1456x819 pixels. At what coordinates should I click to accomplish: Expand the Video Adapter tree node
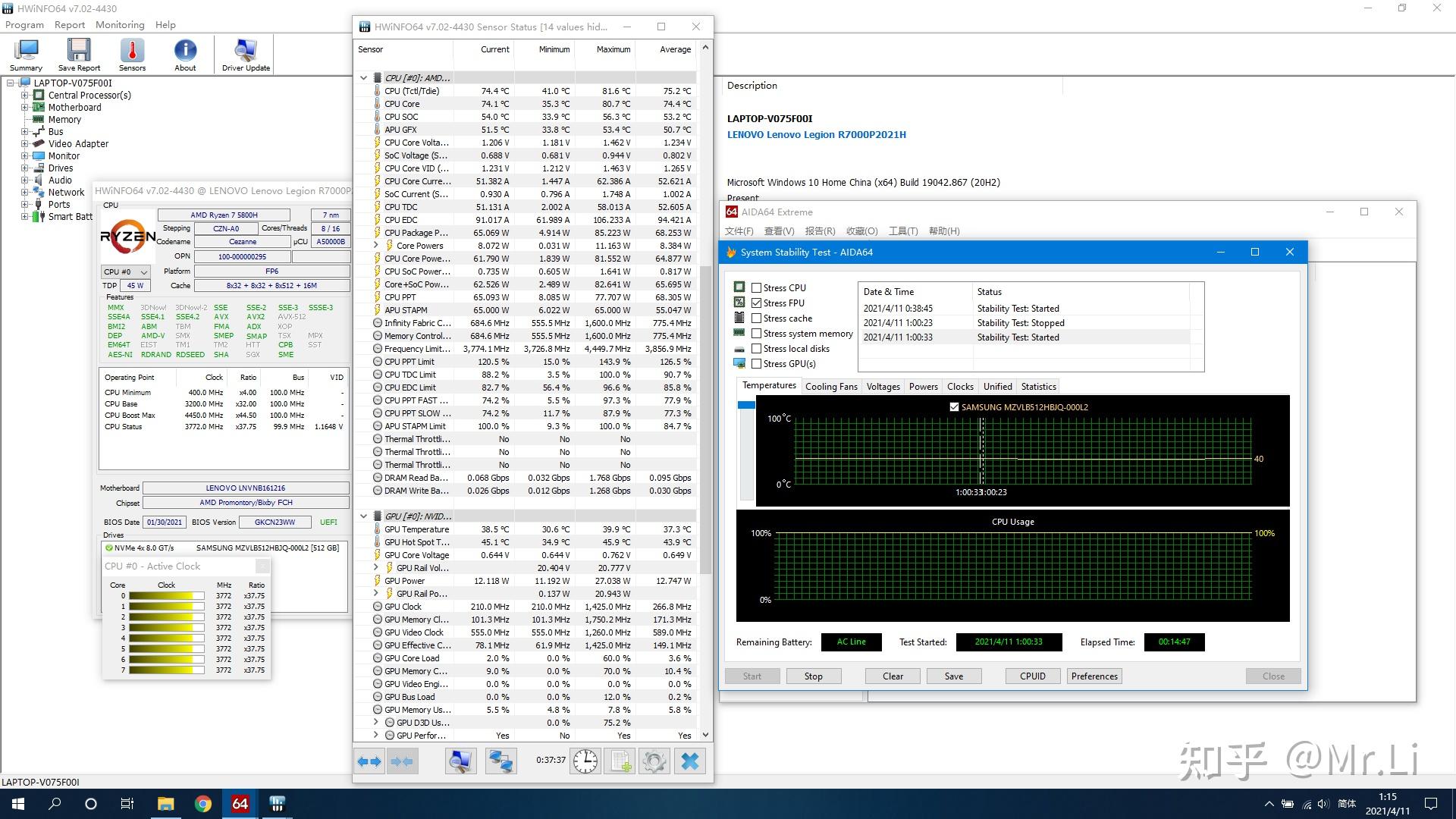click(x=25, y=144)
